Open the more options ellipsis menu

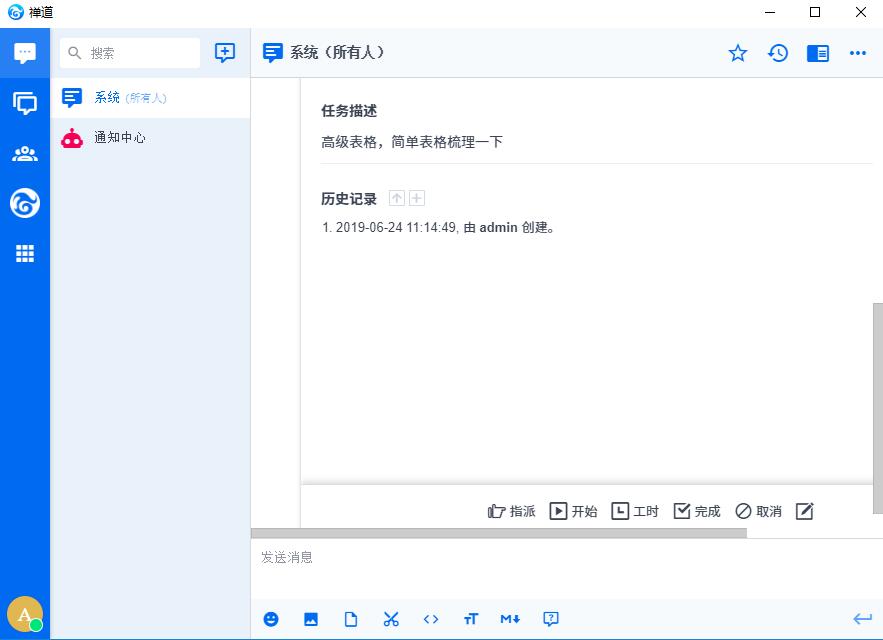pyautogui.click(x=858, y=53)
